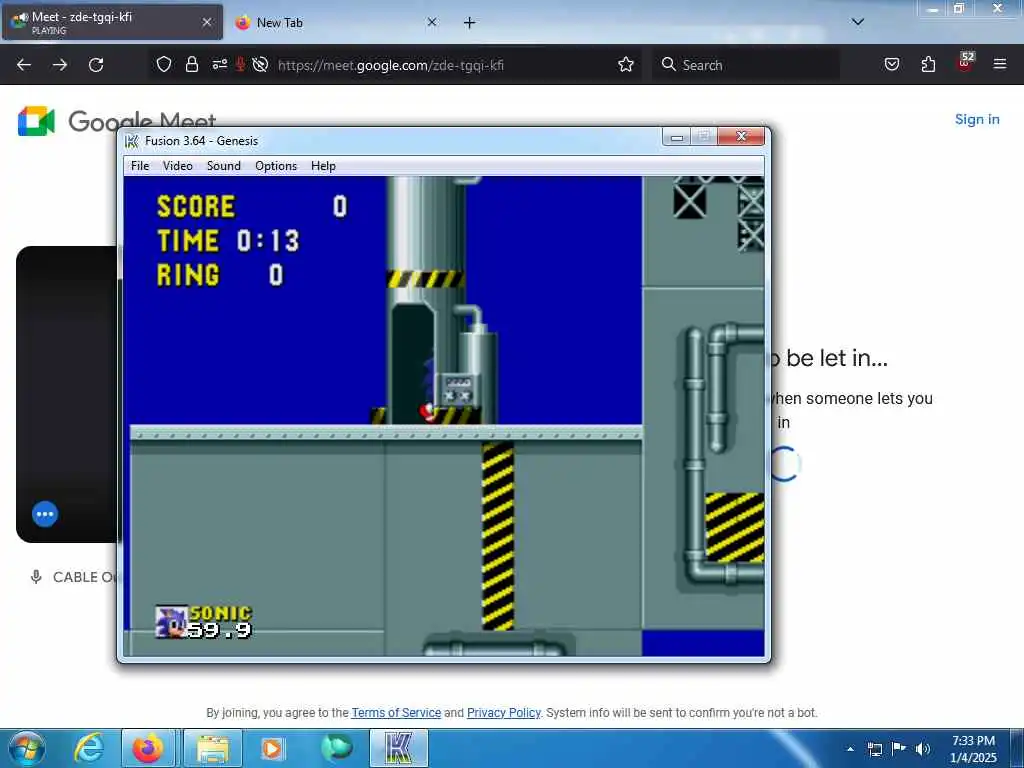Open the more options dots on video preview

45,514
